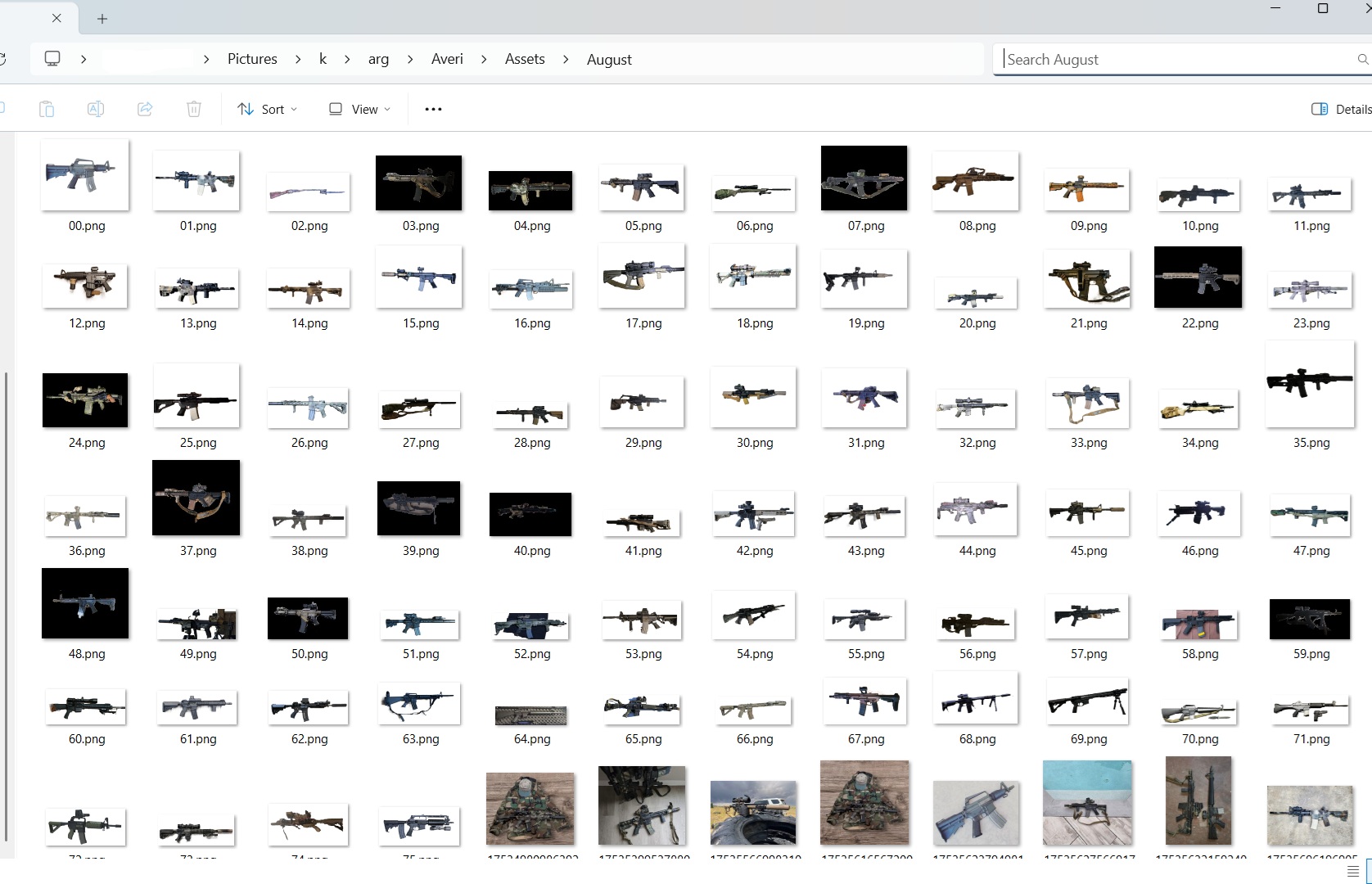Navigate to Pictures in breadcrumb
Viewport: 1372px width, 884px height.
252,59
